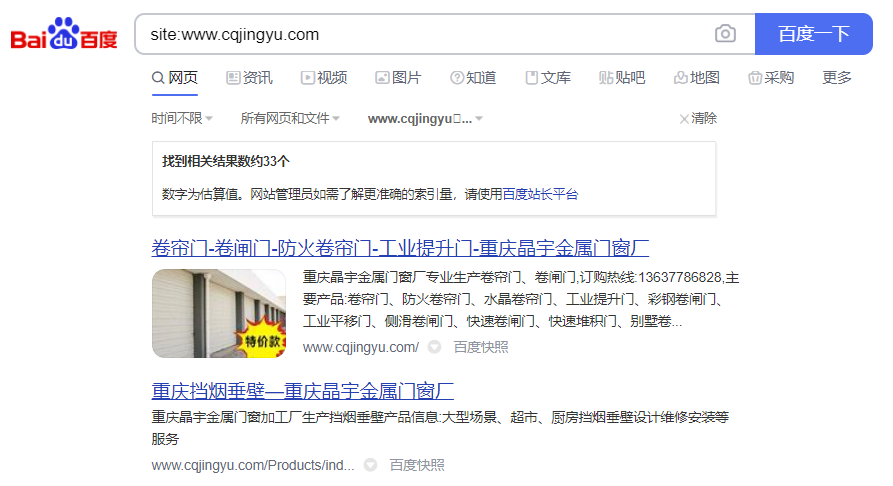893x486 pixels.
Task: Open 卷帘门-卷闸门 first result title
Action: point(400,248)
